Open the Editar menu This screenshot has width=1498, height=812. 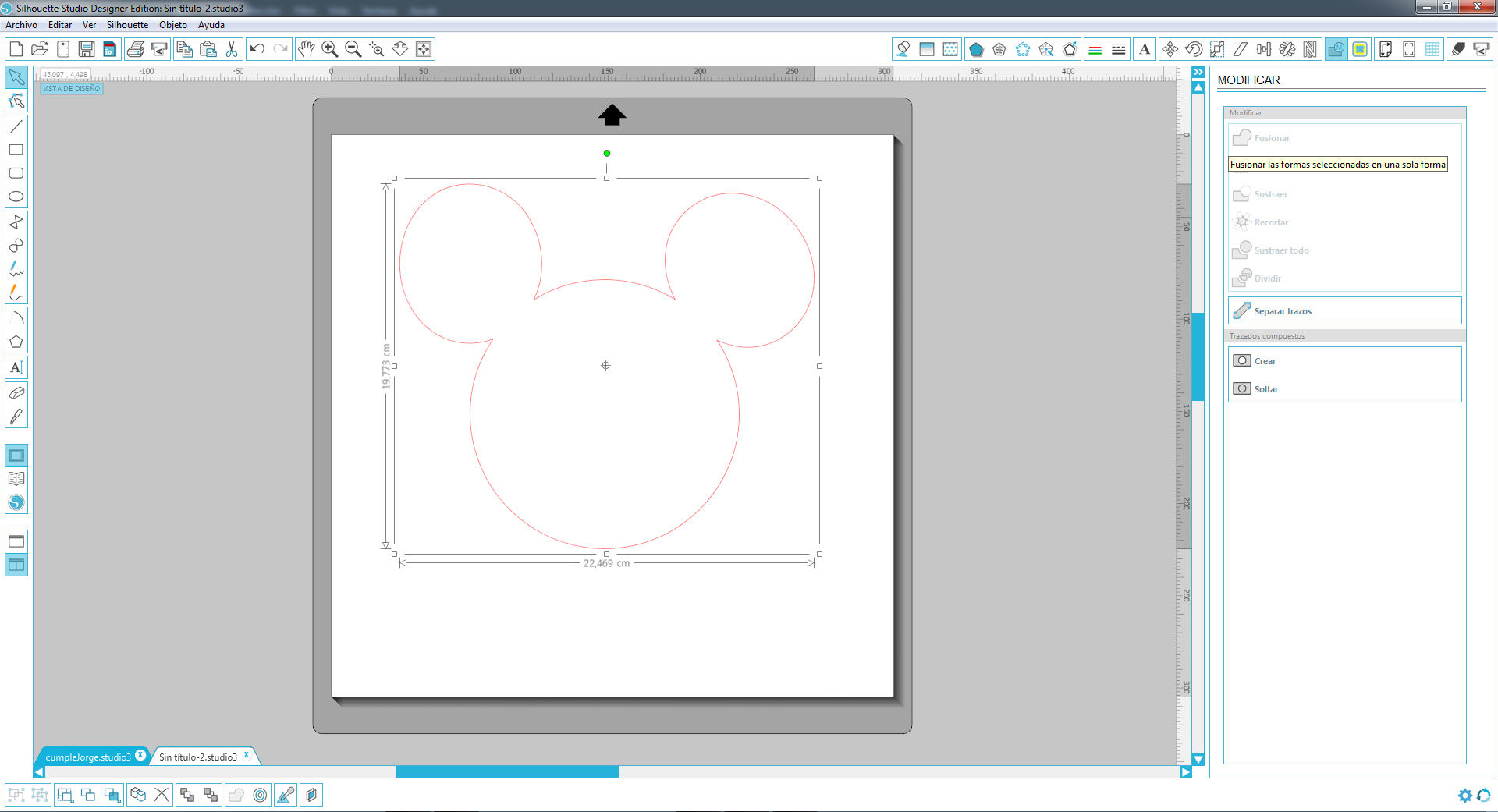60,25
